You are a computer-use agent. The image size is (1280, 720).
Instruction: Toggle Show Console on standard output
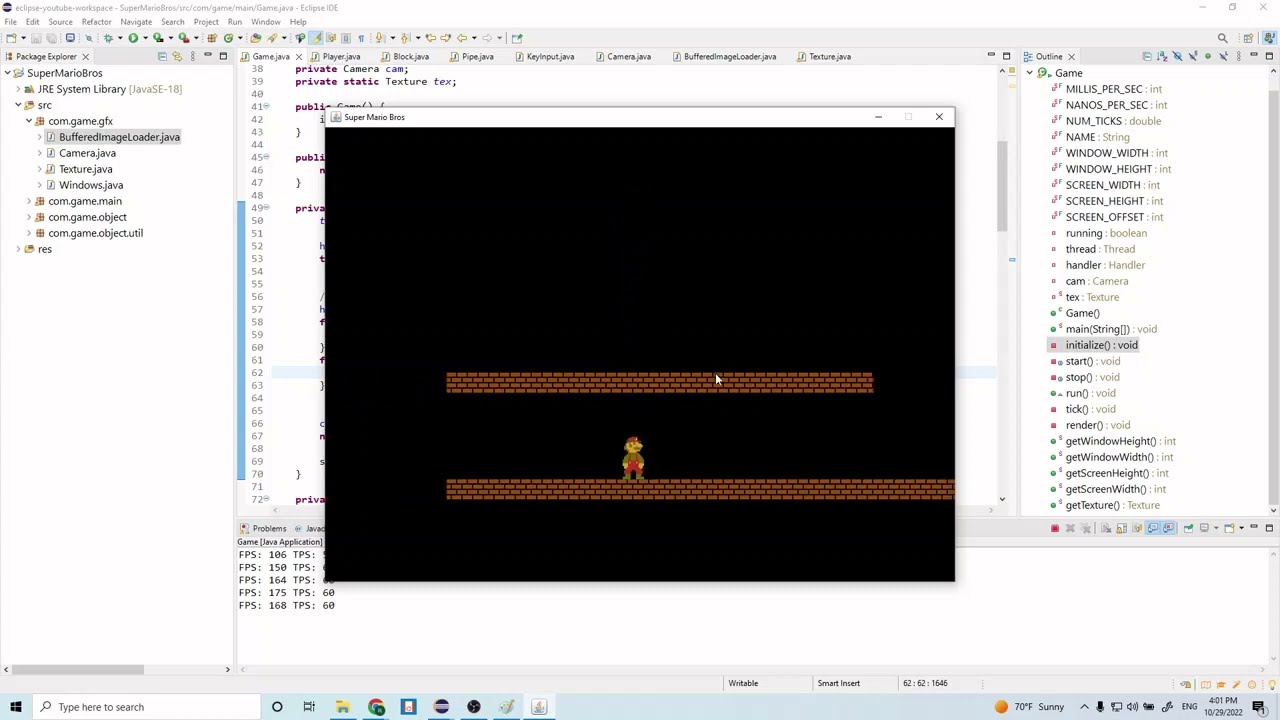tap(1153, 528)
